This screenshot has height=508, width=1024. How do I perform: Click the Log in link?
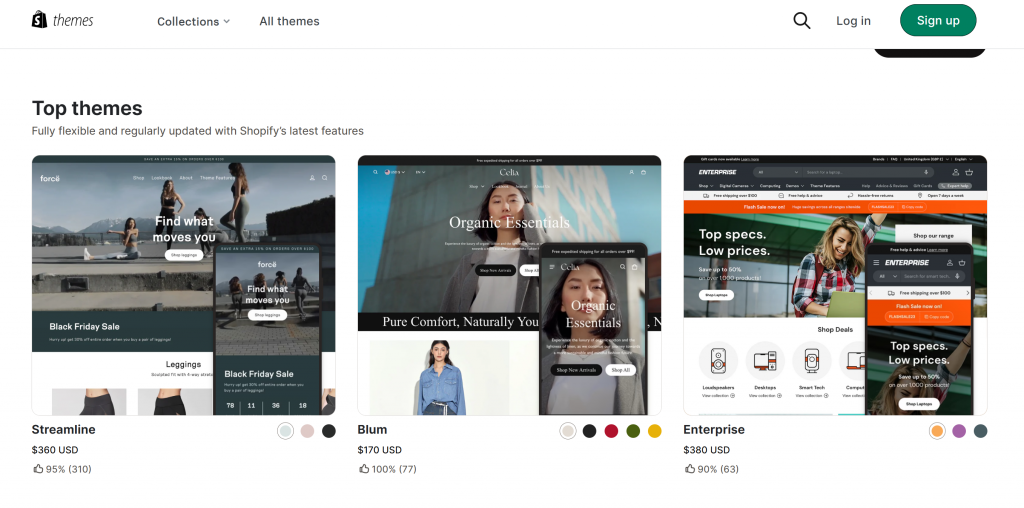tap(853, 21)
